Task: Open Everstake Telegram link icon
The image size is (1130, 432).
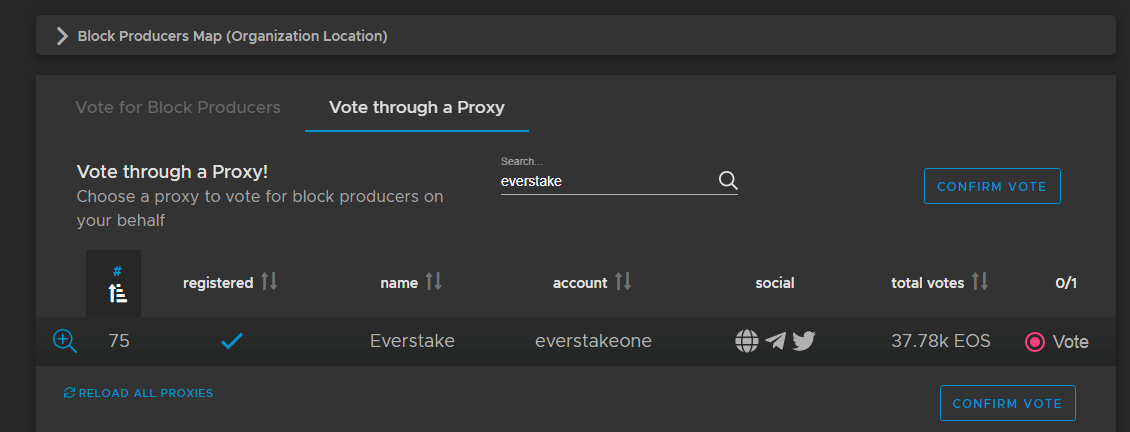Action: click(x=775, y=341)
